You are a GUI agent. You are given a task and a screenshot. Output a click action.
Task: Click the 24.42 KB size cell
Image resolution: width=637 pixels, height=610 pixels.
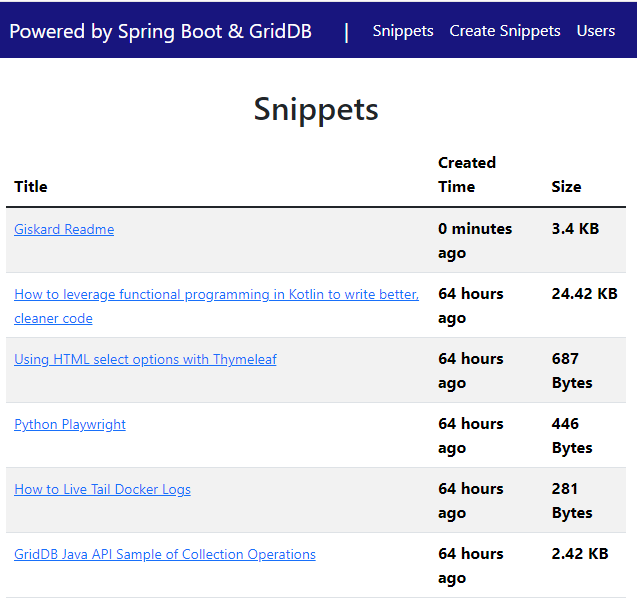pyautogui.click(x=584, y=294)
